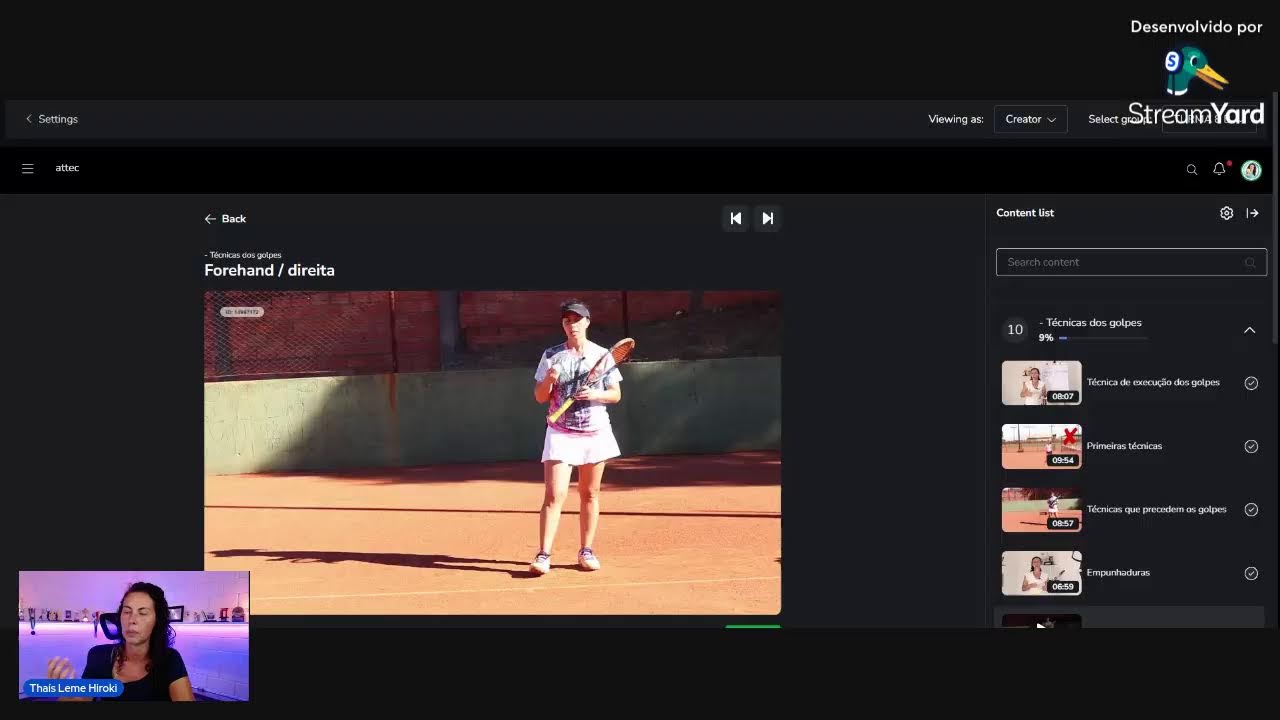The image size is (1280, 720).
Task: Open the user profile avatar
Action: coord(1251,170)
